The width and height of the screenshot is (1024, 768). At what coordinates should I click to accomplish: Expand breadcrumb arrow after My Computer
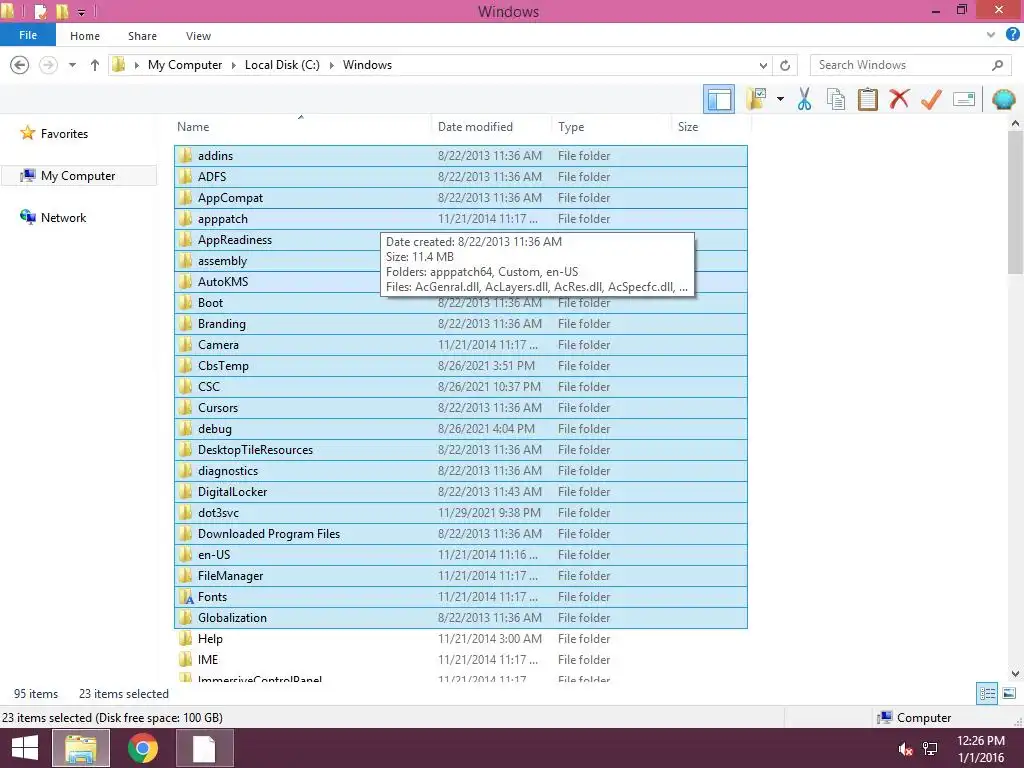click(x=233, y=65)
